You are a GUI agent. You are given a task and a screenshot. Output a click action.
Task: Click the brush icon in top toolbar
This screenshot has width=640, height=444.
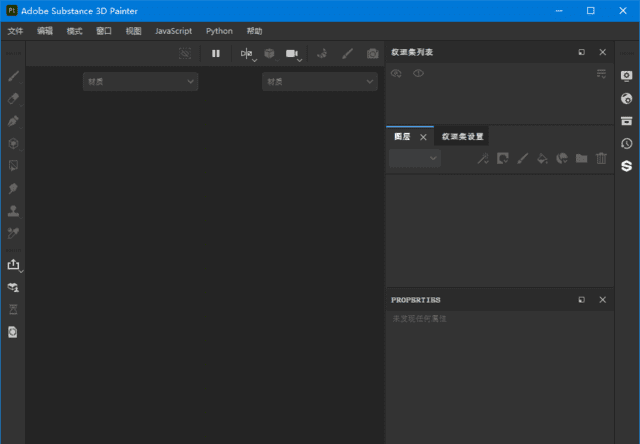(347, 53)
